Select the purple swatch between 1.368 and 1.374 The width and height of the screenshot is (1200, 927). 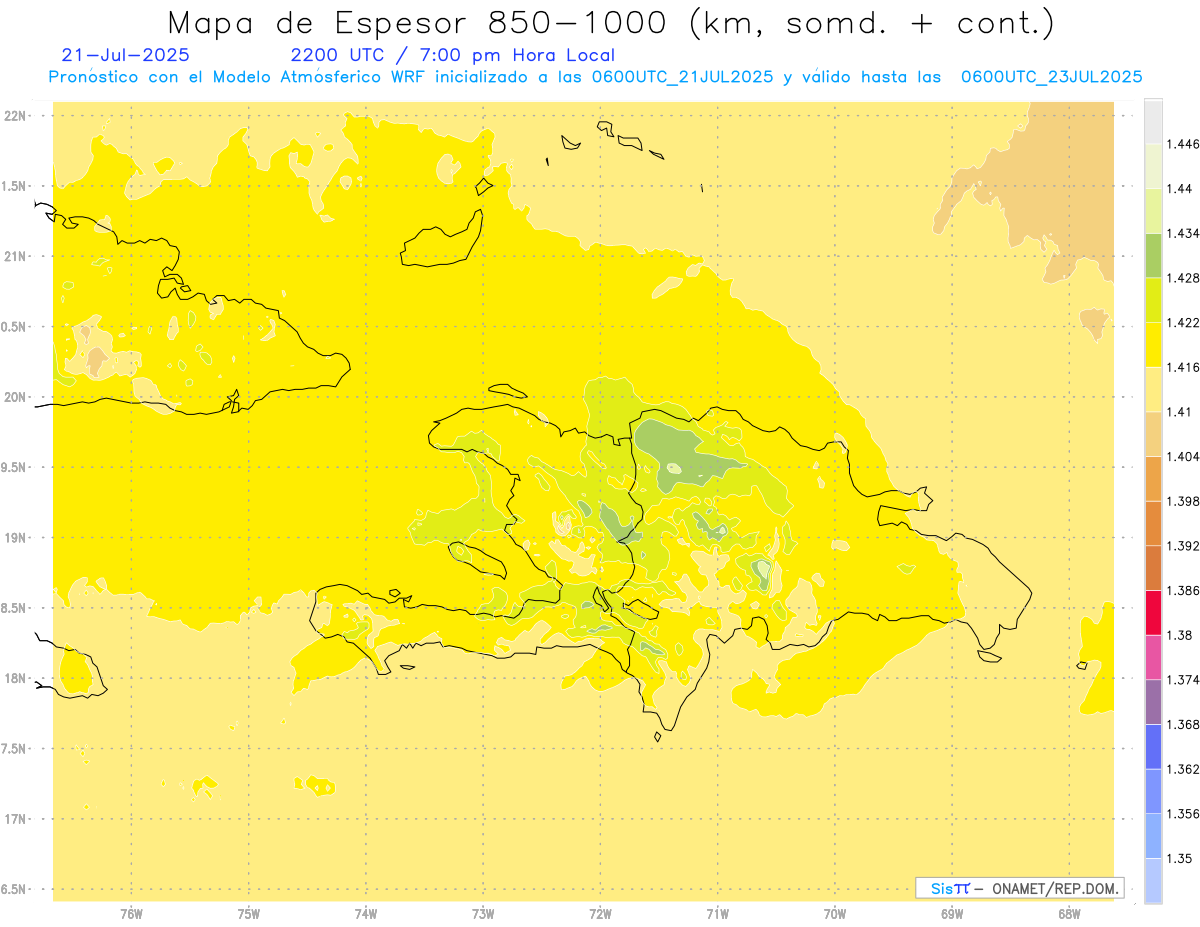pyautogui.click(x=1153, y=702)
